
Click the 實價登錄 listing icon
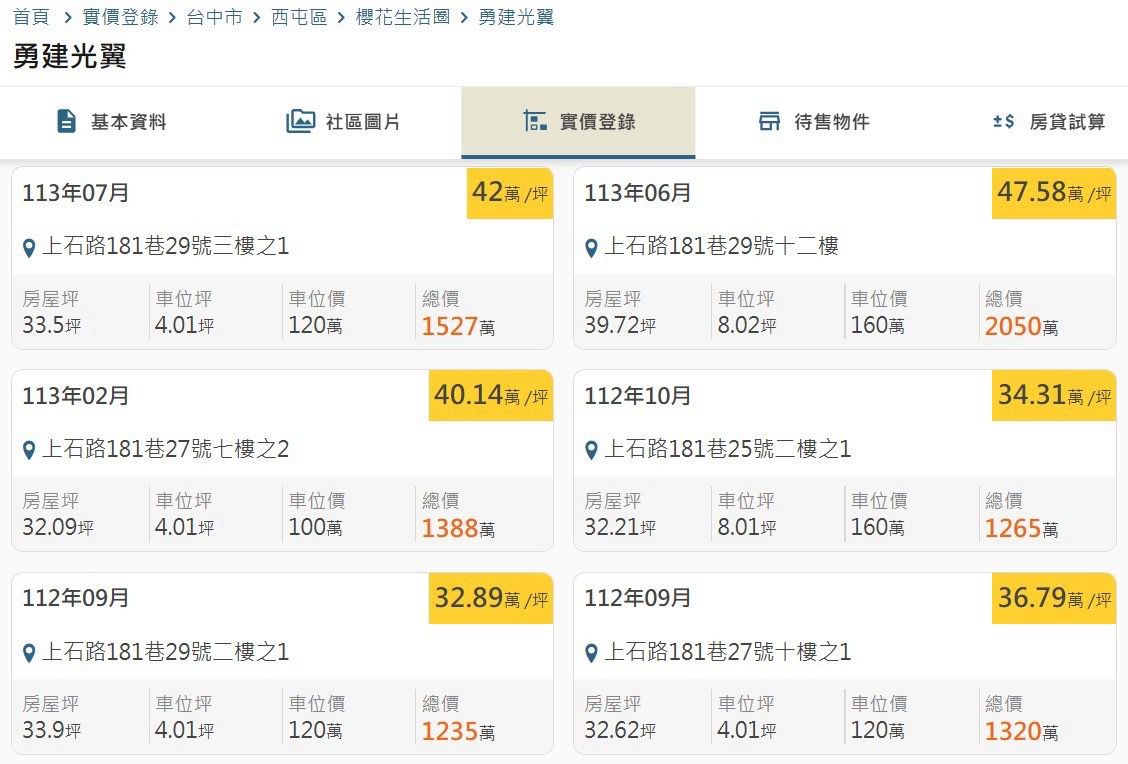535,122
